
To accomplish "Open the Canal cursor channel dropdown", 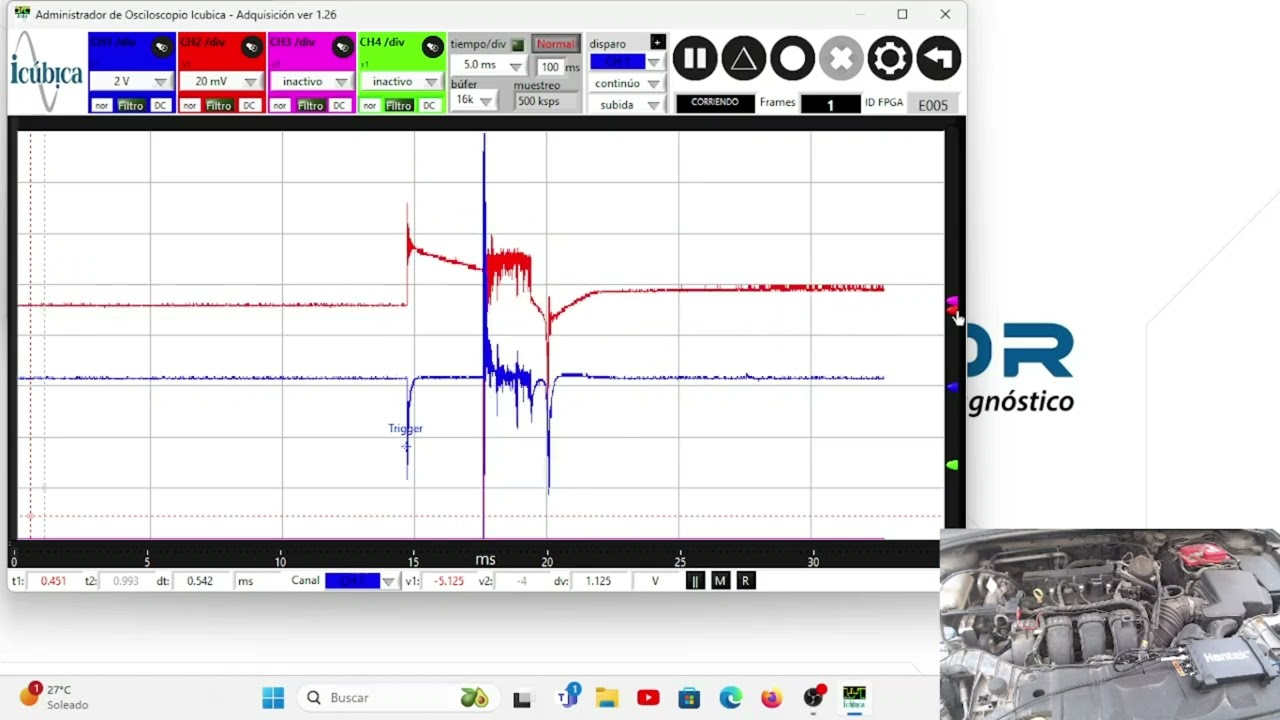I will coord(361,581).
